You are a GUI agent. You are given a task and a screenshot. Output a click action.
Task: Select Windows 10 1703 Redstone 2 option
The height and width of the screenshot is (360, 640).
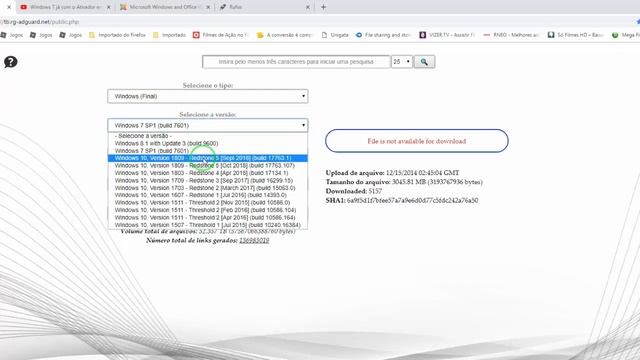pyautogui.click(x=208, y=188)
